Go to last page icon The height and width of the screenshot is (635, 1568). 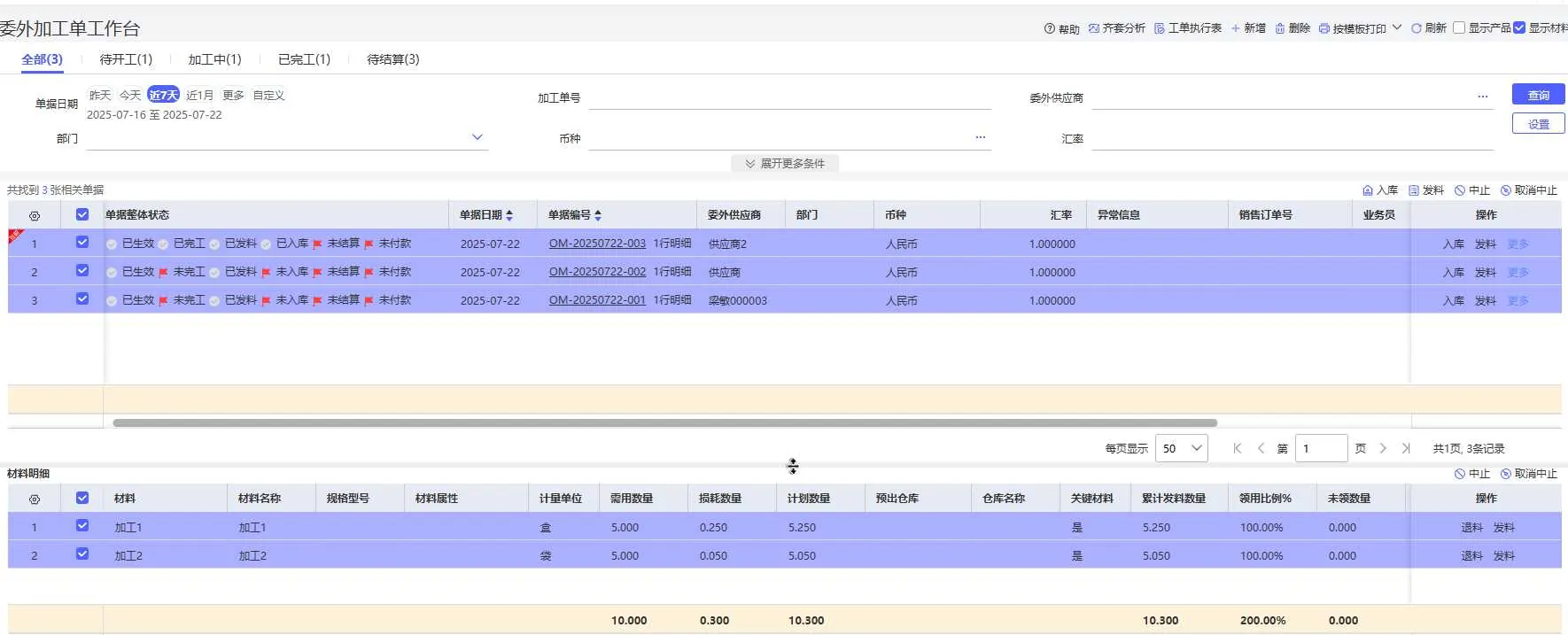click(1406, 448)
